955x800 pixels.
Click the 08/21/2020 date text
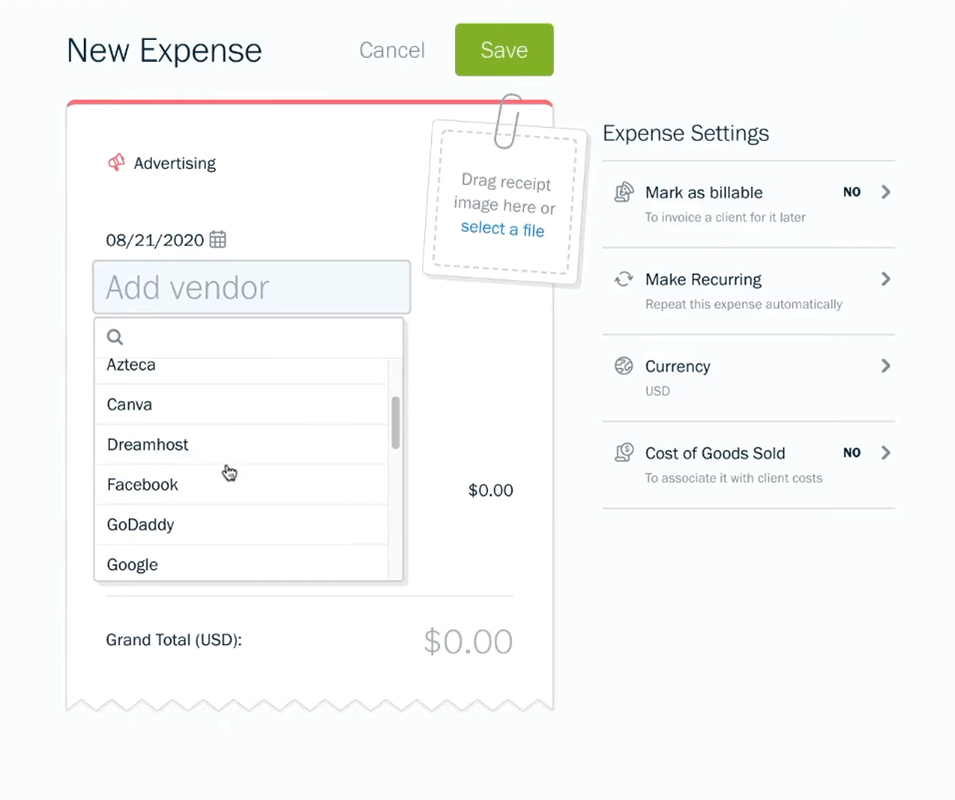pyautogui.click(x=155, y=240)
